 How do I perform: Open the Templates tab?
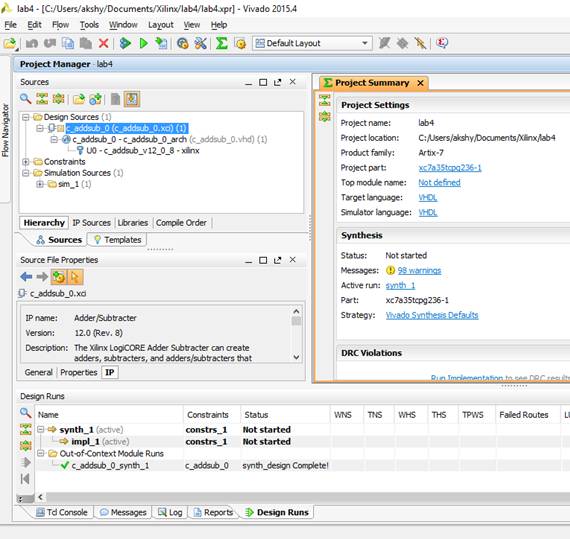(117, 240)
